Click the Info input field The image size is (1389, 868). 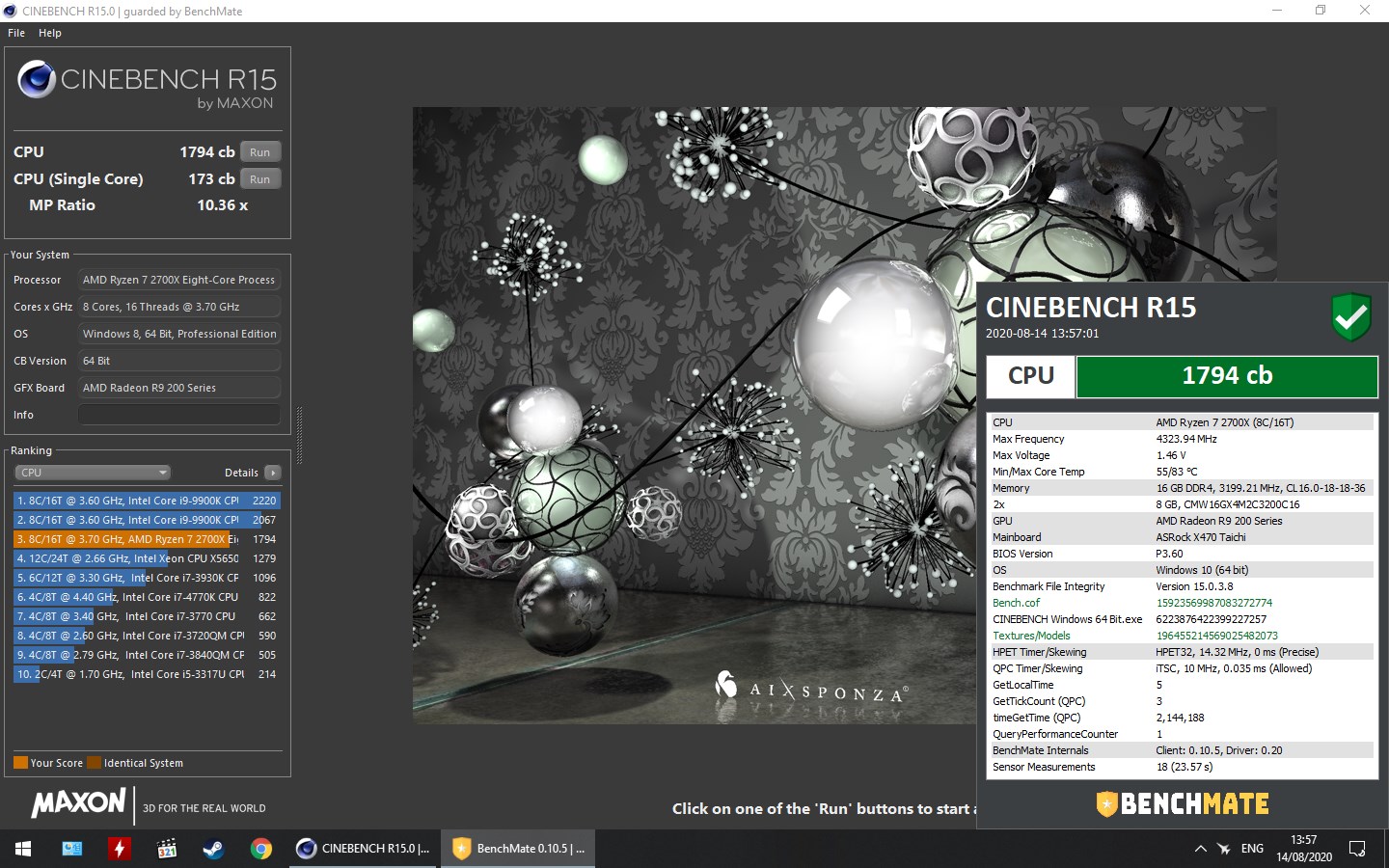[179, 415]
